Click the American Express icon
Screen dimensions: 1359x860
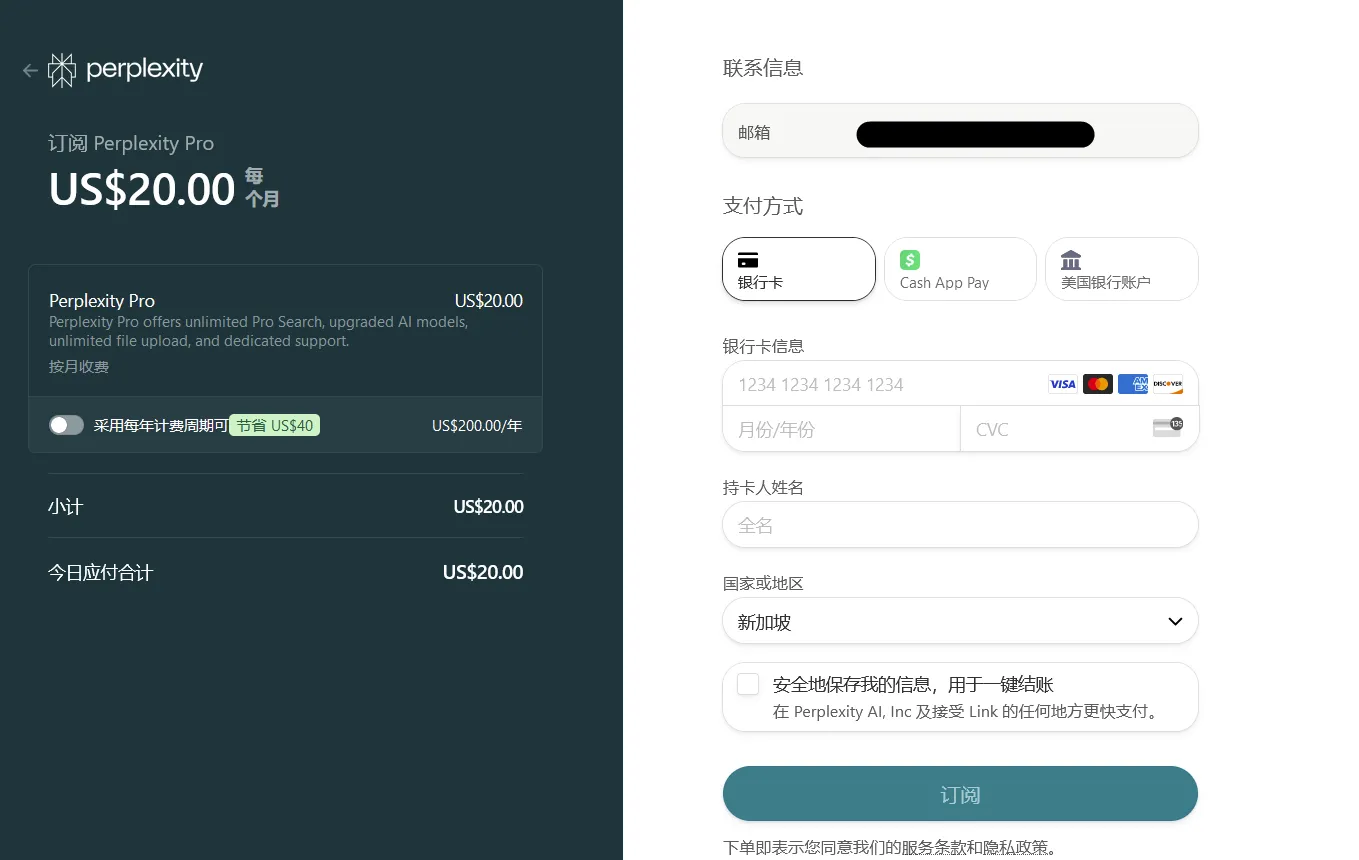point(1132,384)
